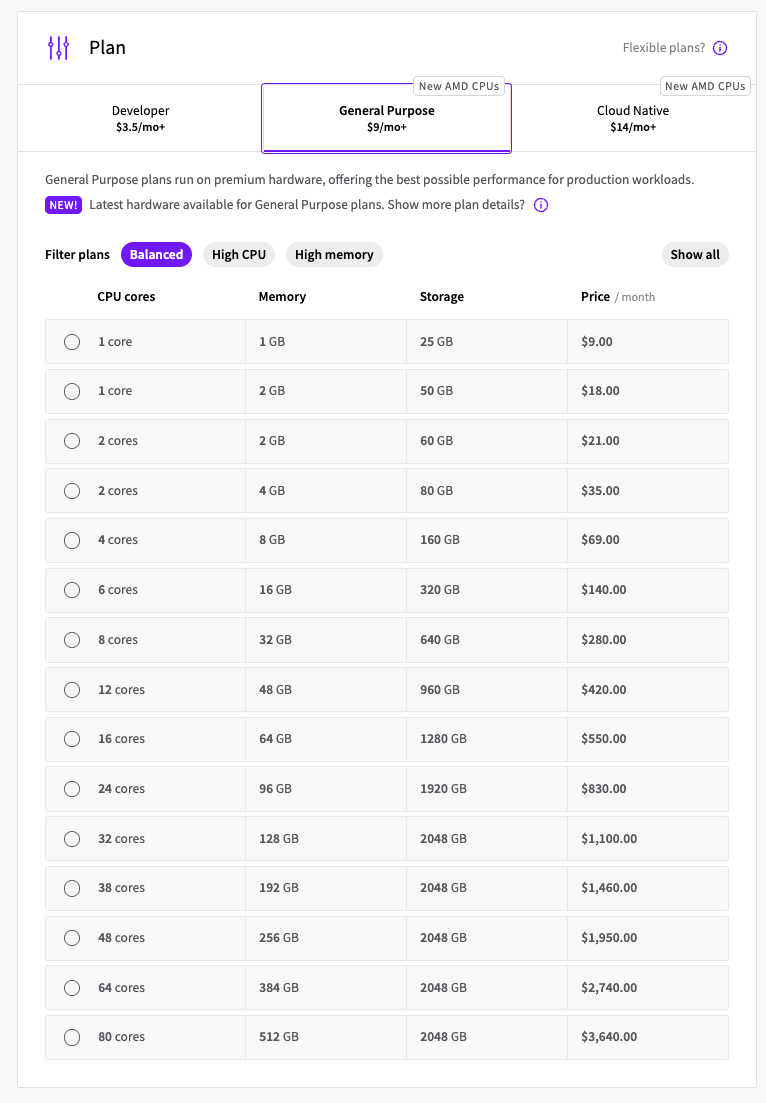Open the Cloud Native plan tab
The image size is (766, 1103).
pos(632,118)
